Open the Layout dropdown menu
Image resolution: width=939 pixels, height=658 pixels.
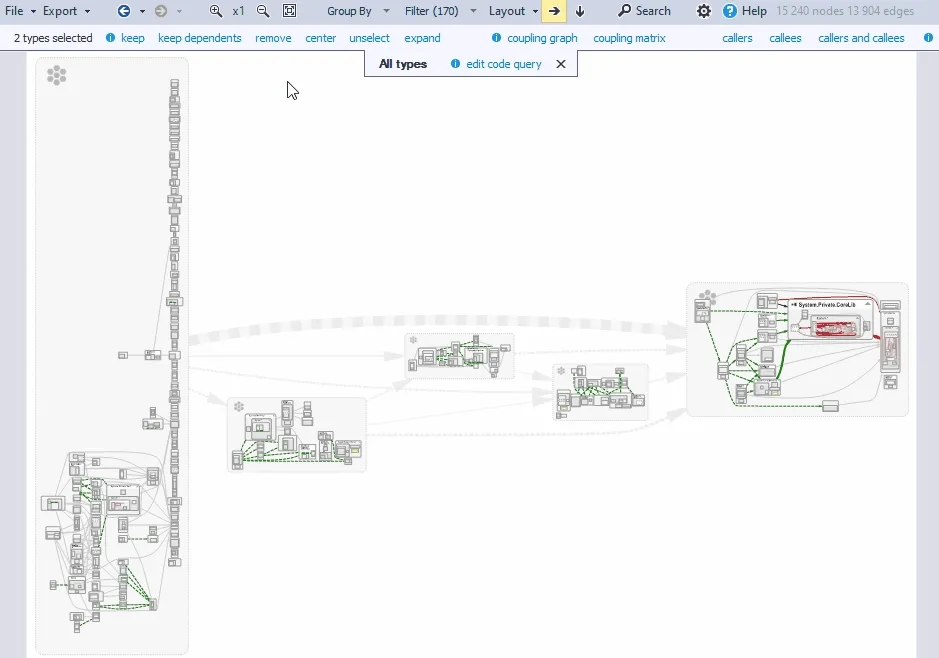[513, 11]
